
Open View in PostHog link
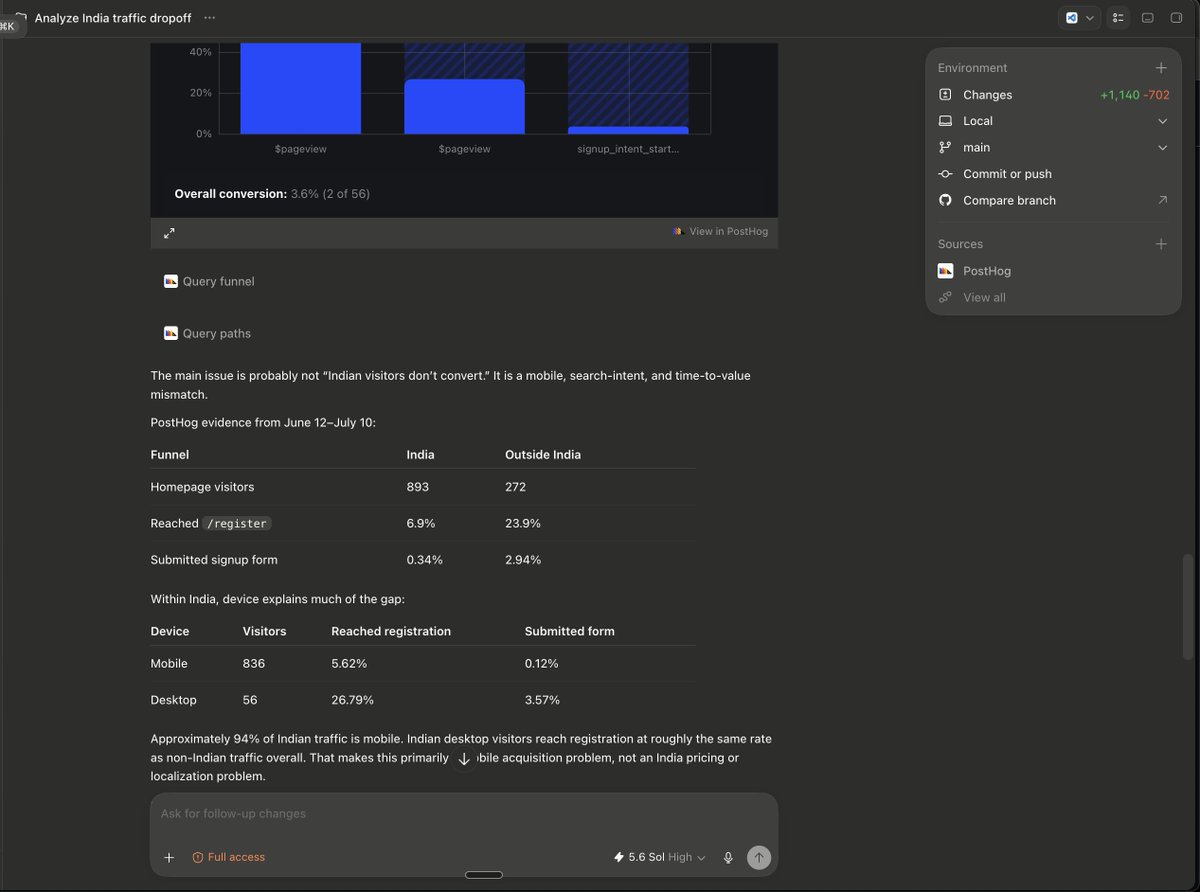(721, 231)
